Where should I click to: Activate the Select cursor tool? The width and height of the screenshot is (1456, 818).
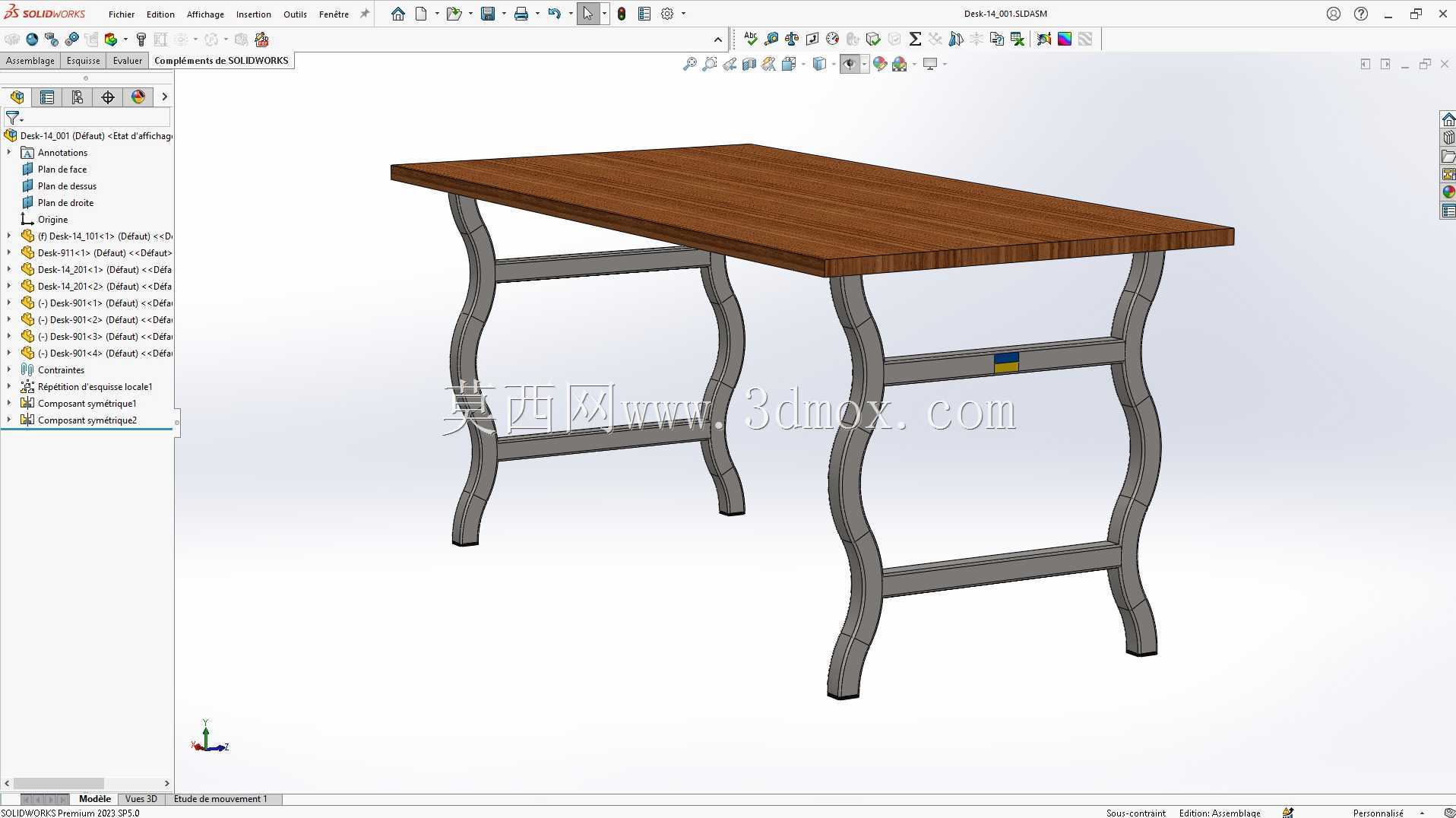click(588, 14)
